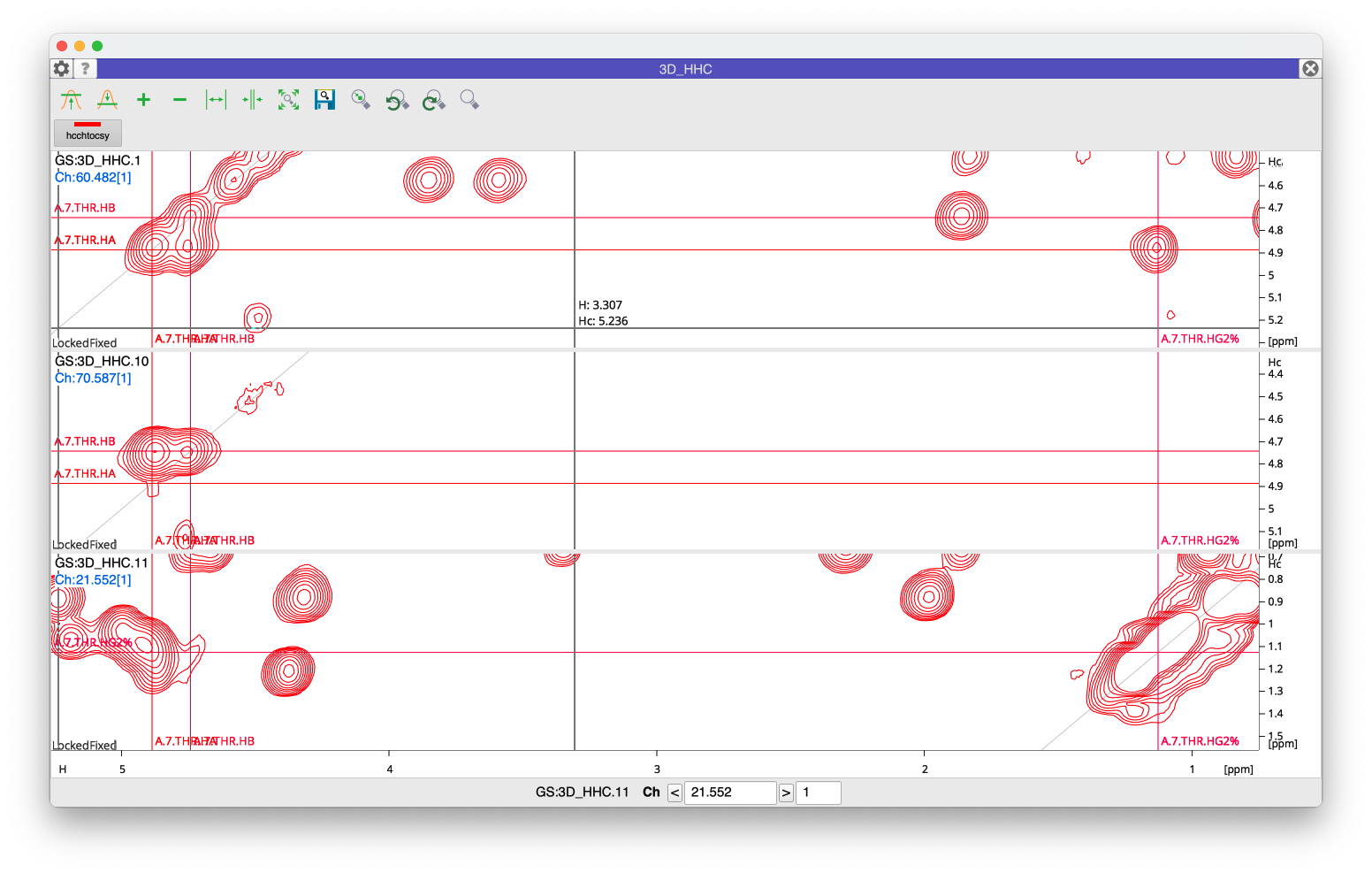Decrease strip width using inward arrows icon
This screenshot has height=873, width=1372.
[252, 100]
